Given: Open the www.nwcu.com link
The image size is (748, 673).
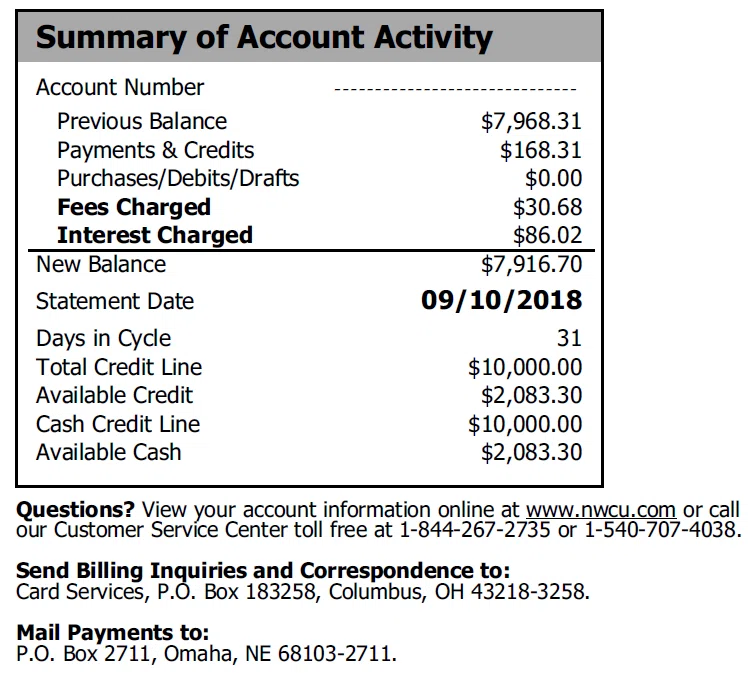Looking at the screenshot, I should pyautogui.click(x=601, y=509).
